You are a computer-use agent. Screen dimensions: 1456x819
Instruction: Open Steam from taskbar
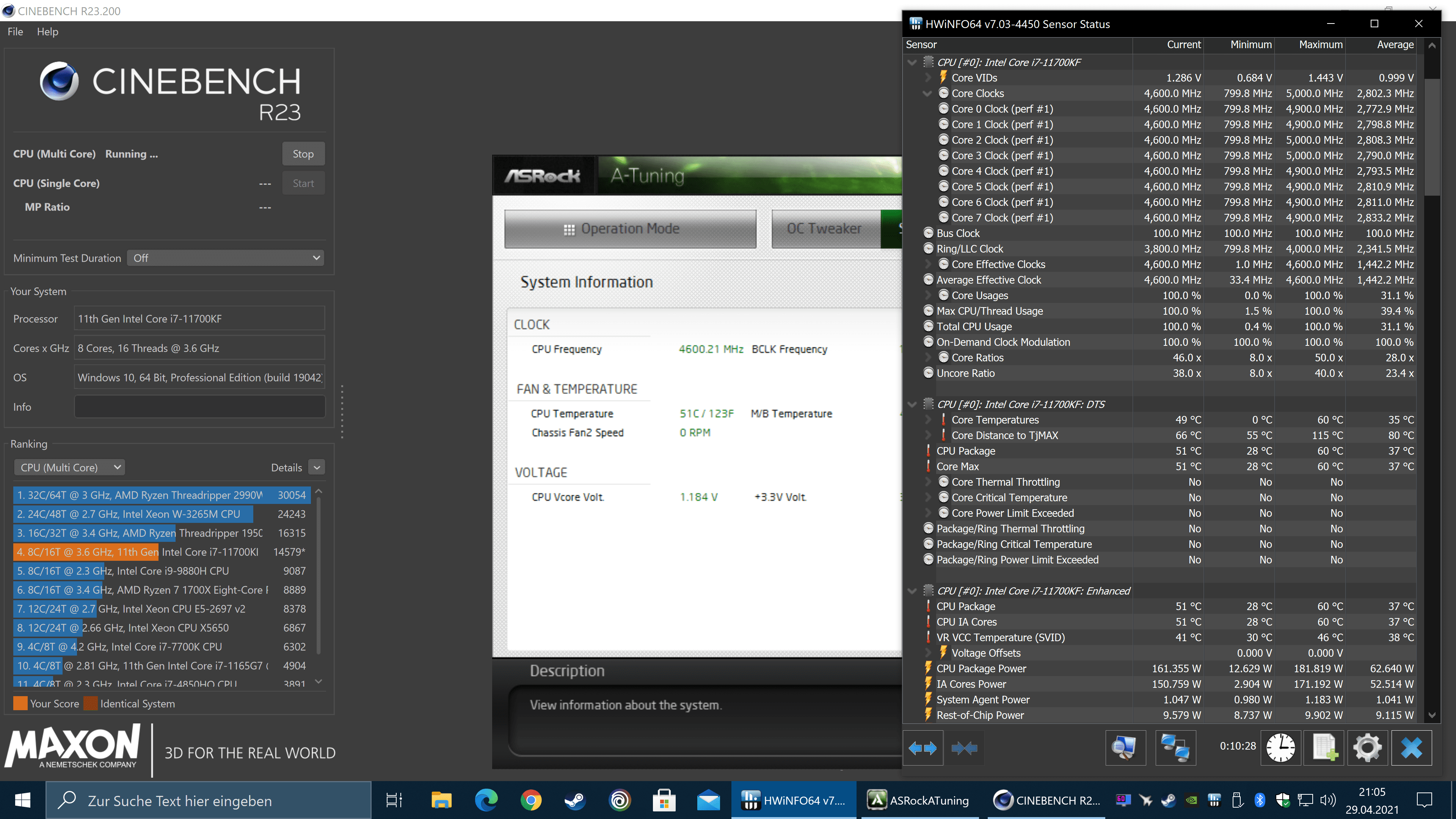tap(575, 800)
